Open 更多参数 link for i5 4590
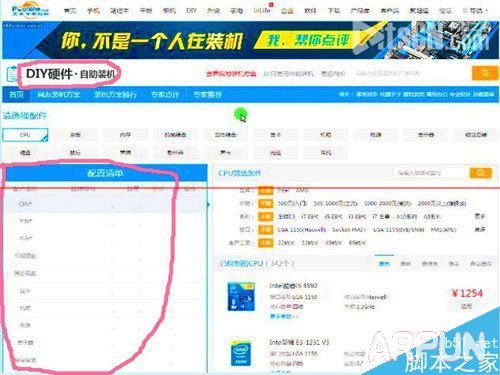 click(283, 316)
